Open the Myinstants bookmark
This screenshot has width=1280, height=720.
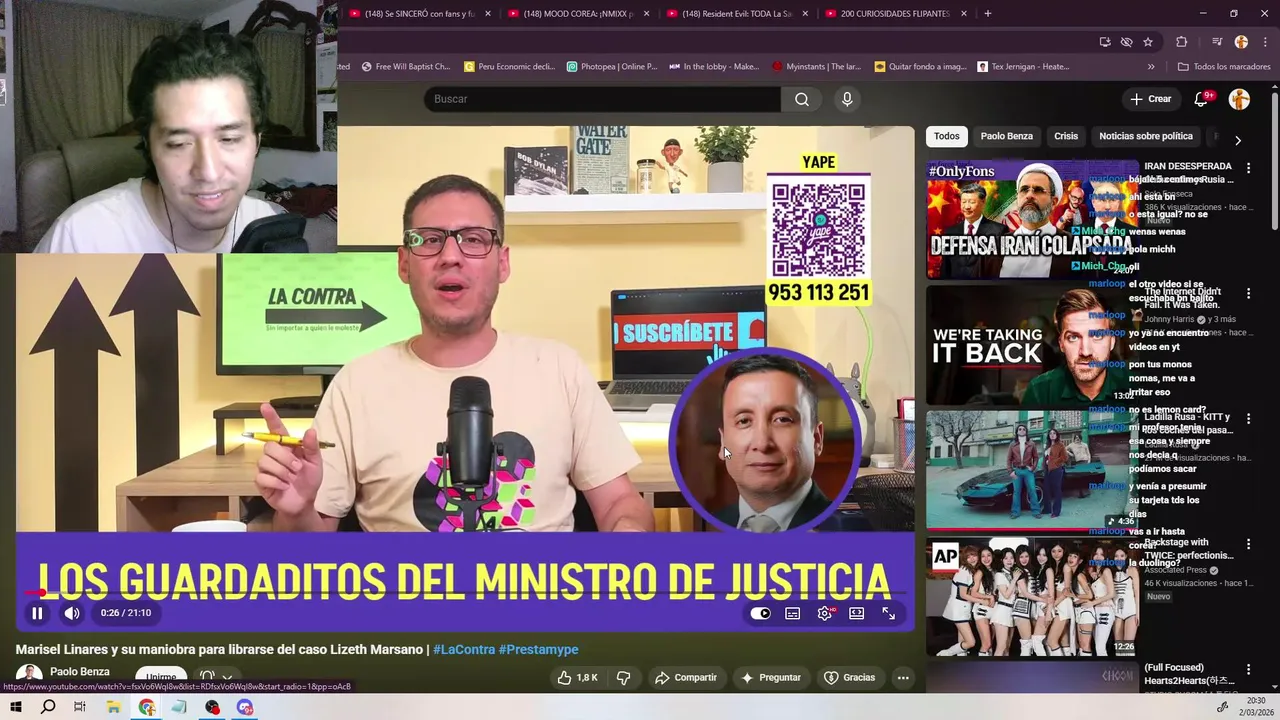click(817, 67)
